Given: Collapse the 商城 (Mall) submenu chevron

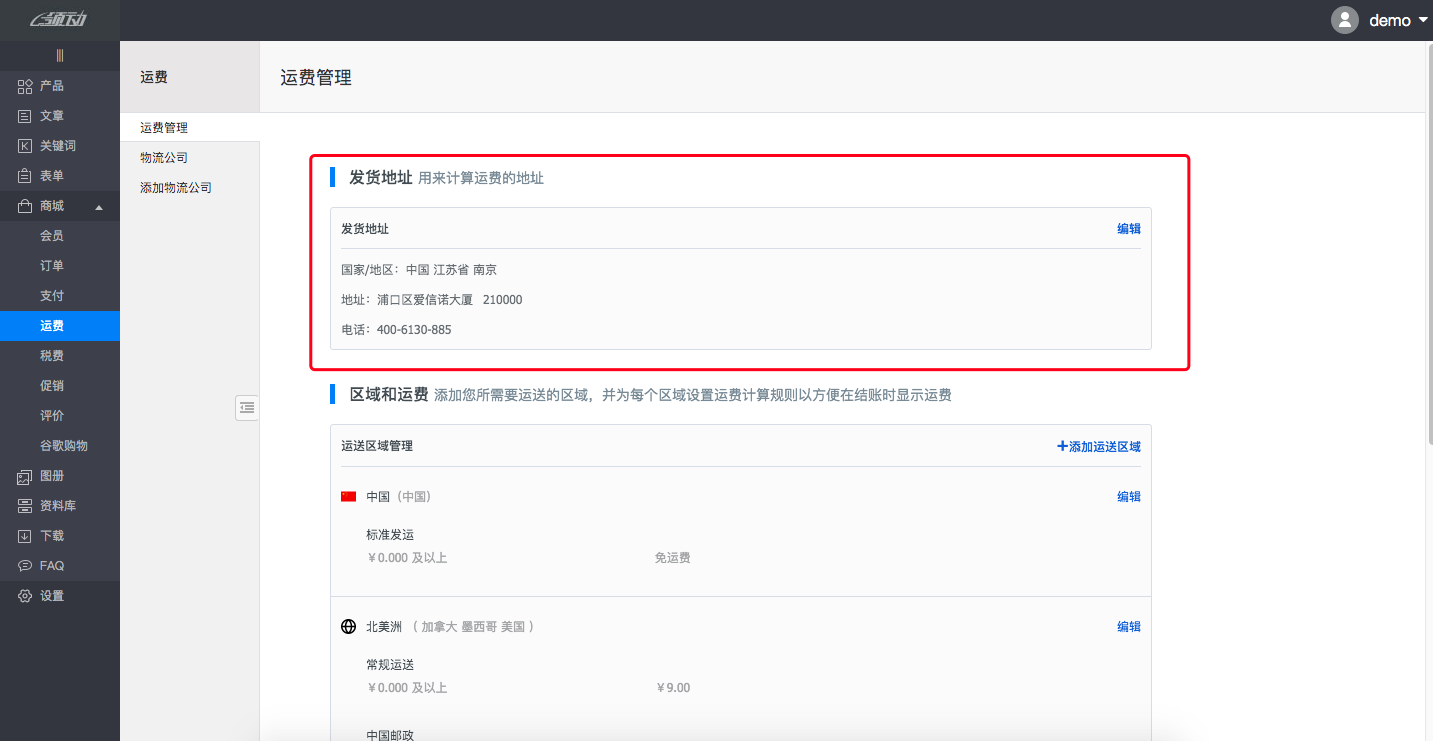Looking at the screenshot, I should pos(98,206).
